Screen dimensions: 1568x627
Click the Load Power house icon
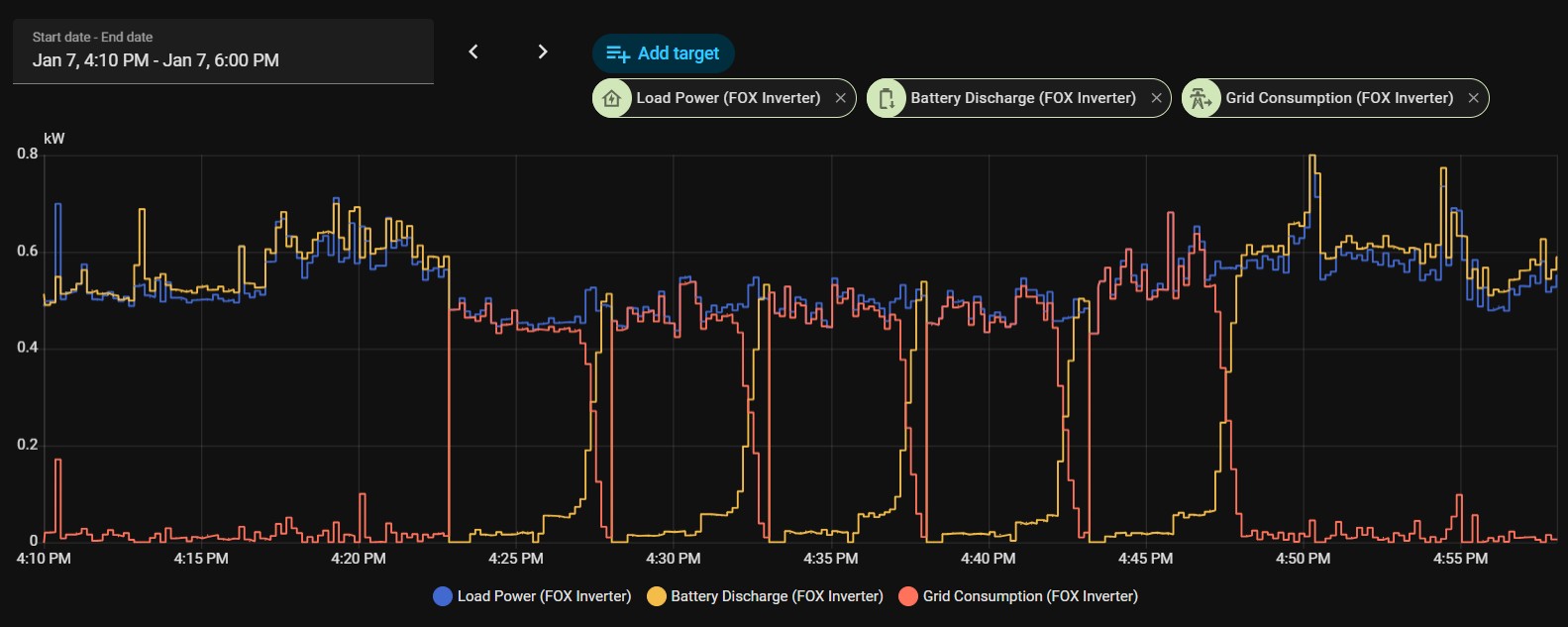click(x=612, y=98)
